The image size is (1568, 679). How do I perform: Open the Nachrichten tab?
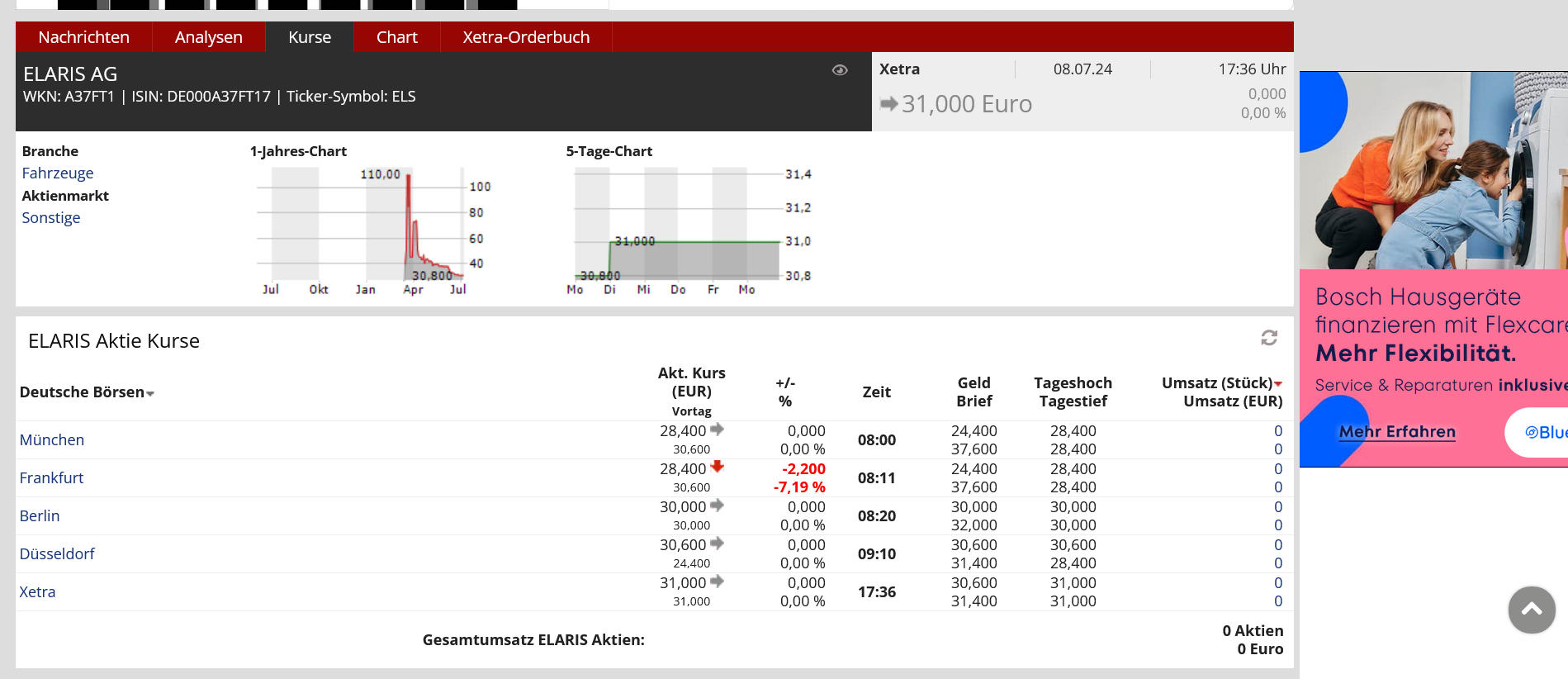[83, 37]
